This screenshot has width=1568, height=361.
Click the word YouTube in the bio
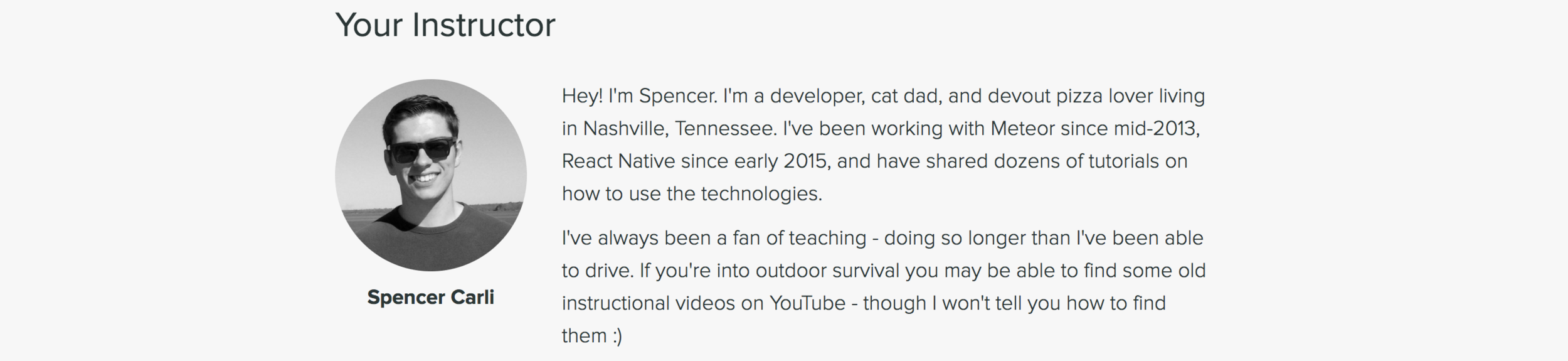click(x=807, y=303)
